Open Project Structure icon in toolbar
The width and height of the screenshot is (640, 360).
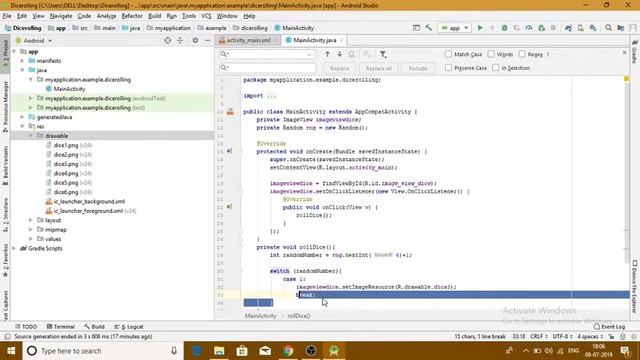(x=620, y=28)
